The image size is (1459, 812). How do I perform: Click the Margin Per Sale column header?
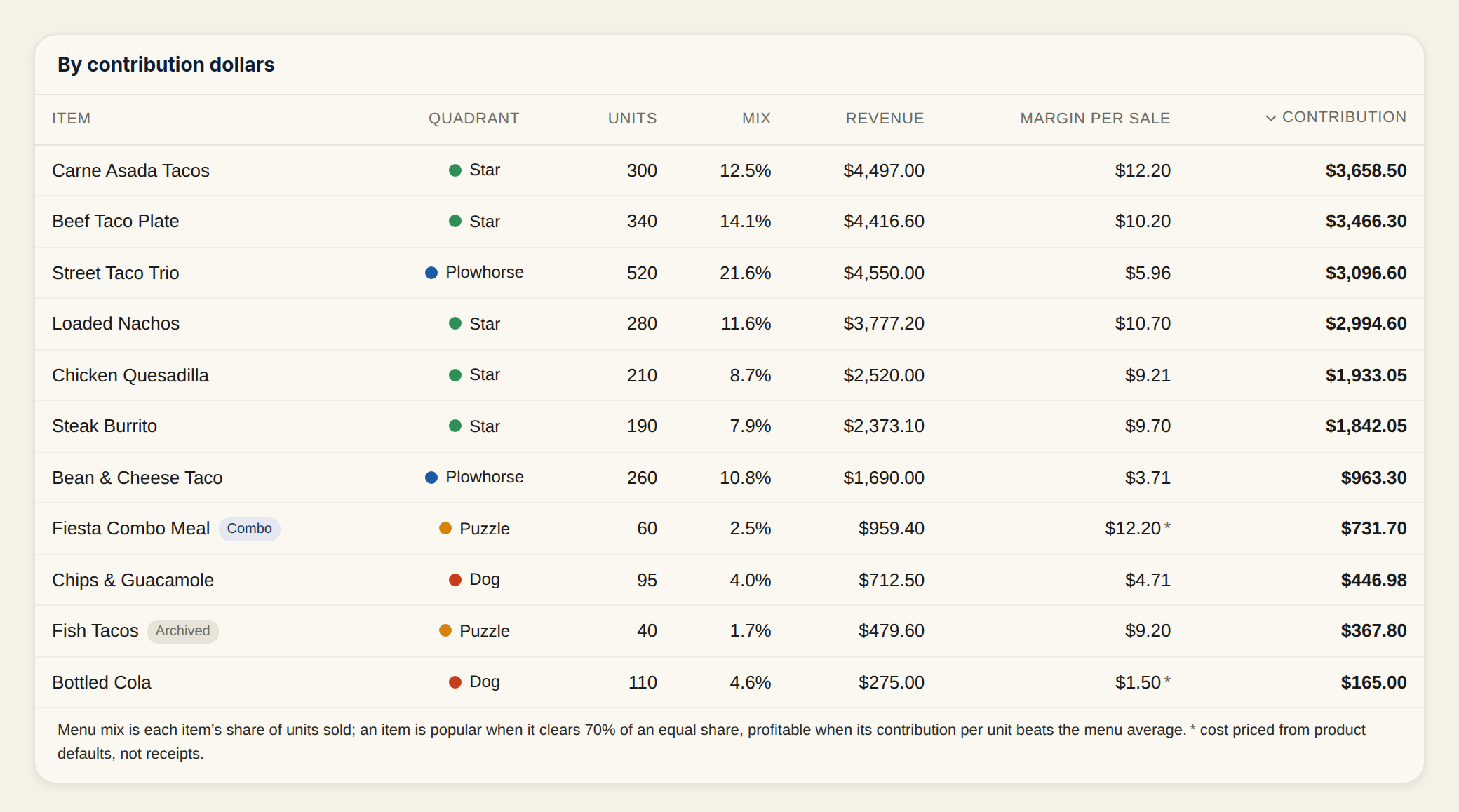point(1095,118)
